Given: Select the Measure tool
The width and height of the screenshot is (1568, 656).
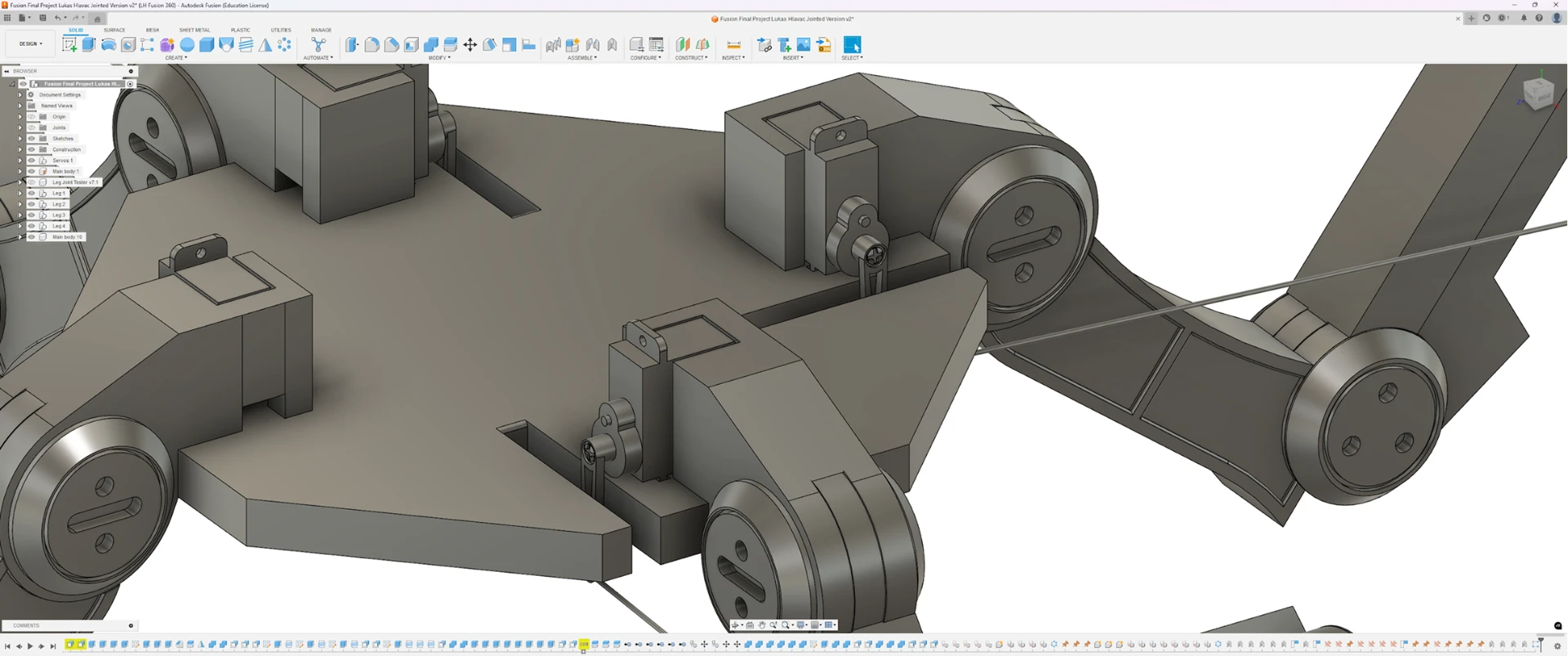Looking at the screenshot, I should coord(733,45).
